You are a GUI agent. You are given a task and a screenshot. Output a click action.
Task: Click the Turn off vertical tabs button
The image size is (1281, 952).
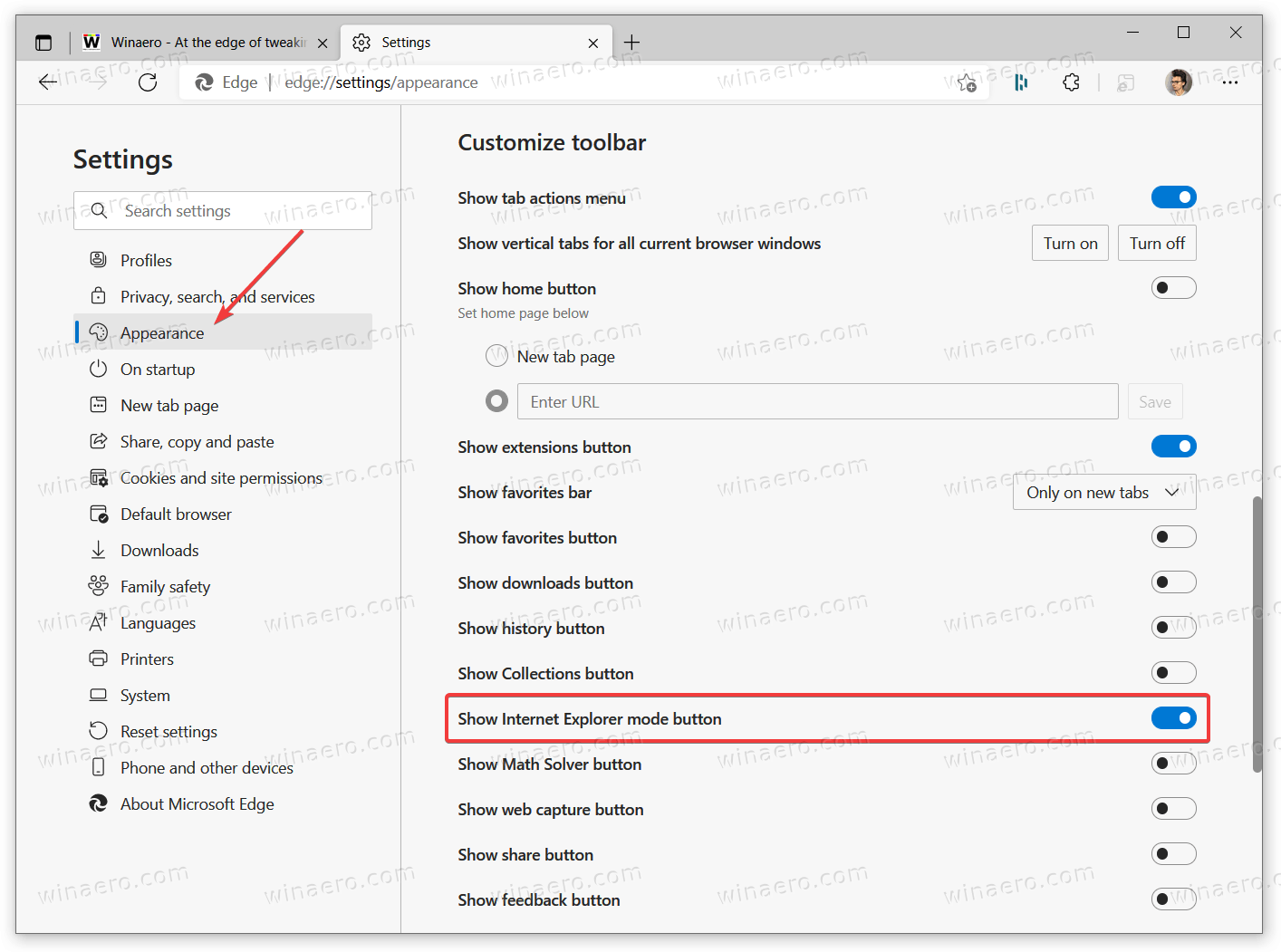(x=1157, y=243)
